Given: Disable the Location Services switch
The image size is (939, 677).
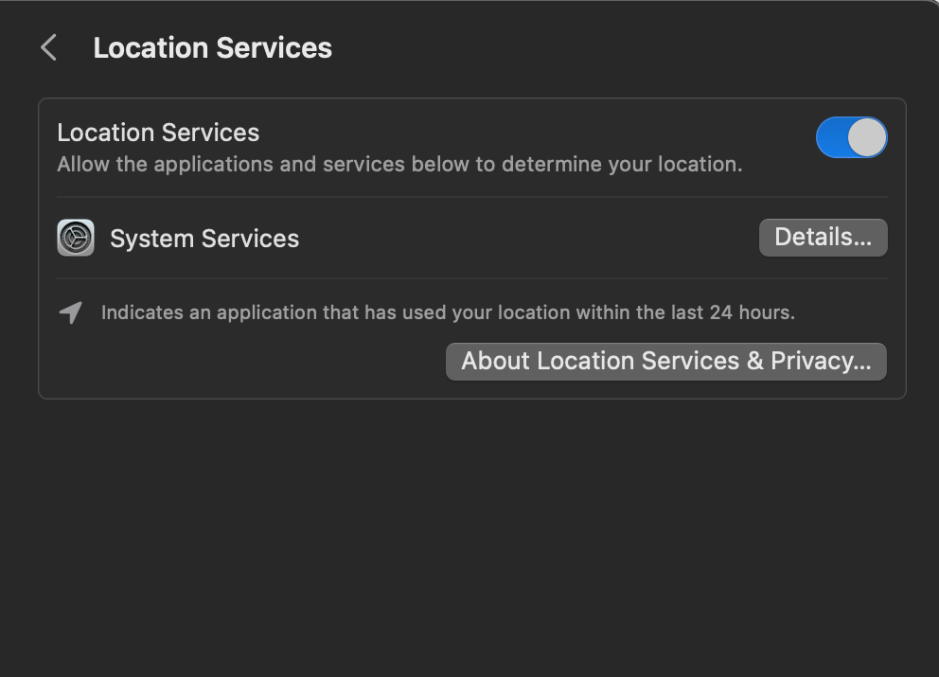Looking at the screenshot, I should click(x=851, y=138).
